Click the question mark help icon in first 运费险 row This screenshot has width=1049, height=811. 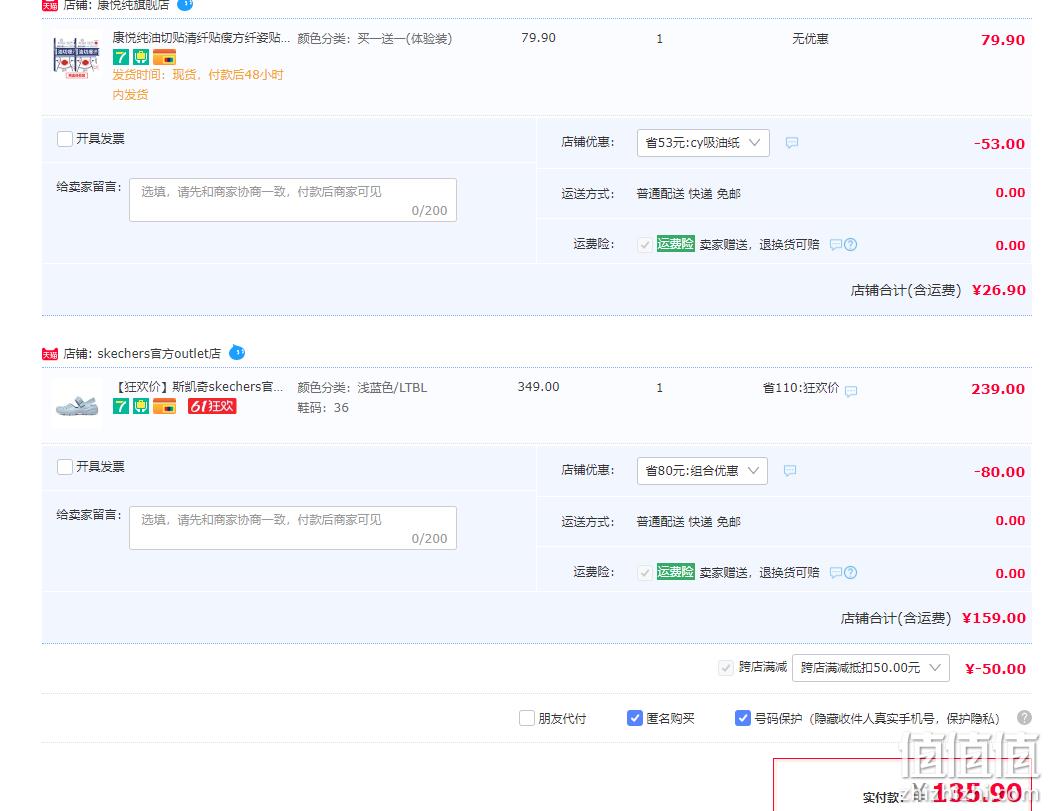850,244
